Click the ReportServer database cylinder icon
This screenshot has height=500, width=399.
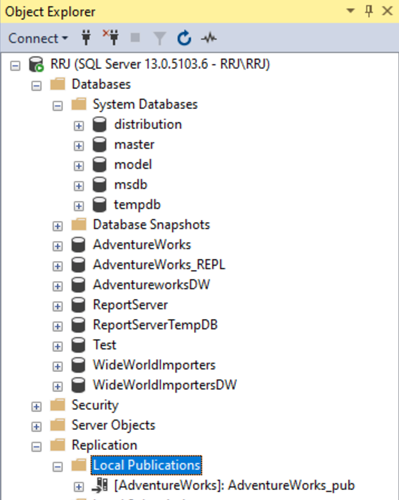click(78, 305)
